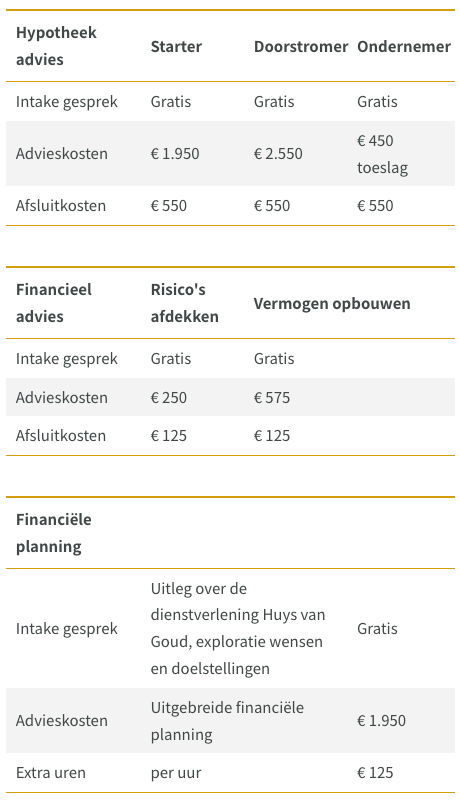460x801 pixels.
Task: Click the Financiële planning header
Action: pyautogui.click(x=54, y=533)
